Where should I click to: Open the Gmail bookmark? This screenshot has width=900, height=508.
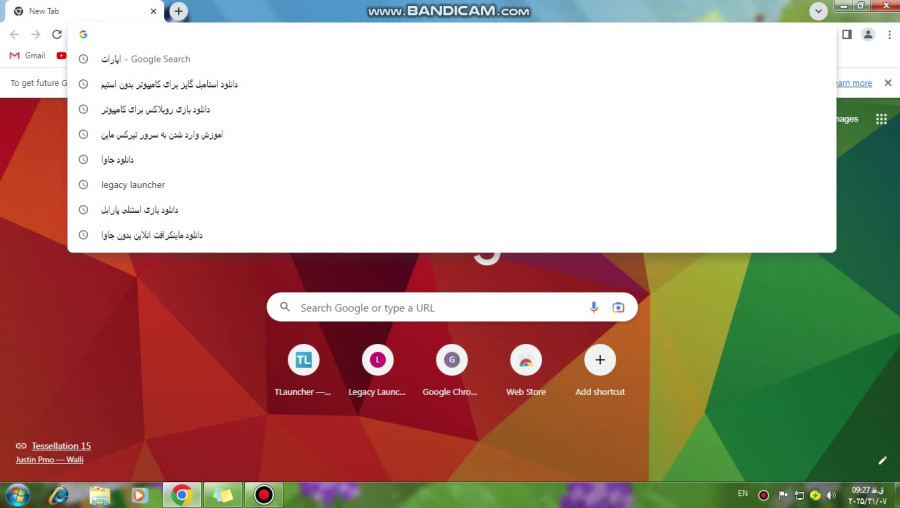pos(28,56)
